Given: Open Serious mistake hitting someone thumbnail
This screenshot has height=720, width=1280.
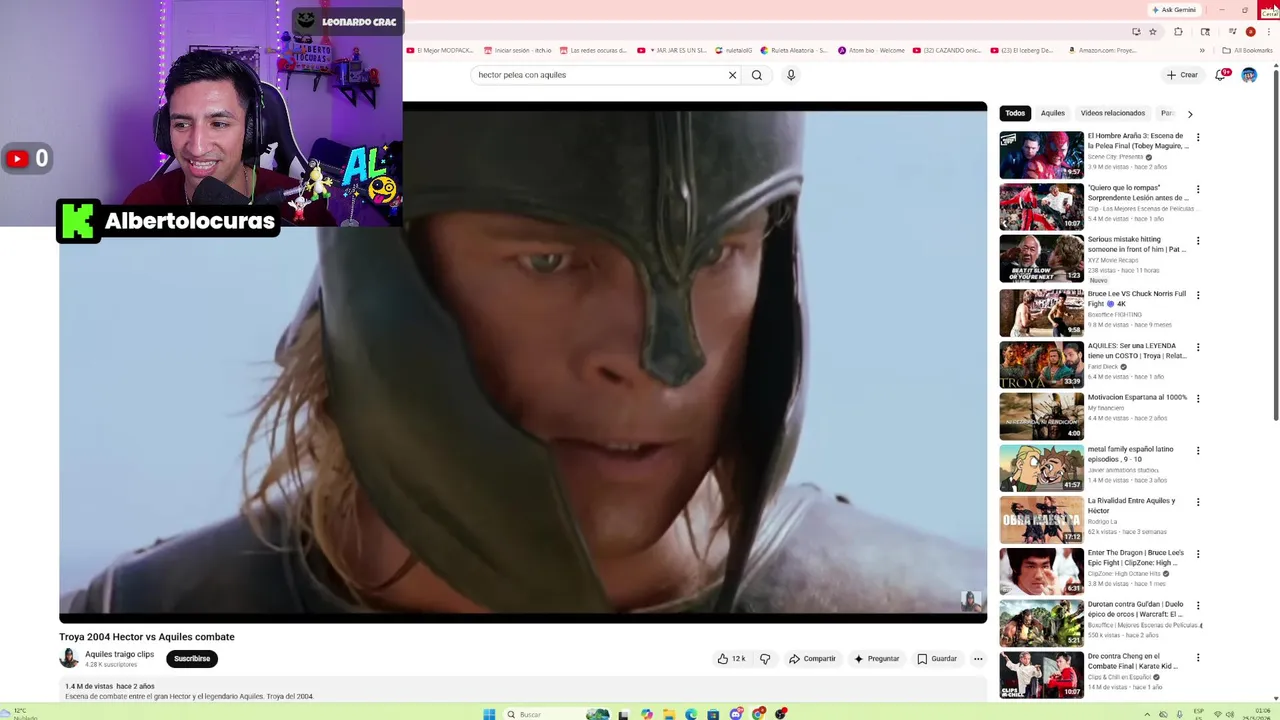Looking at the screenshot, I should [x=1041, y=259].
